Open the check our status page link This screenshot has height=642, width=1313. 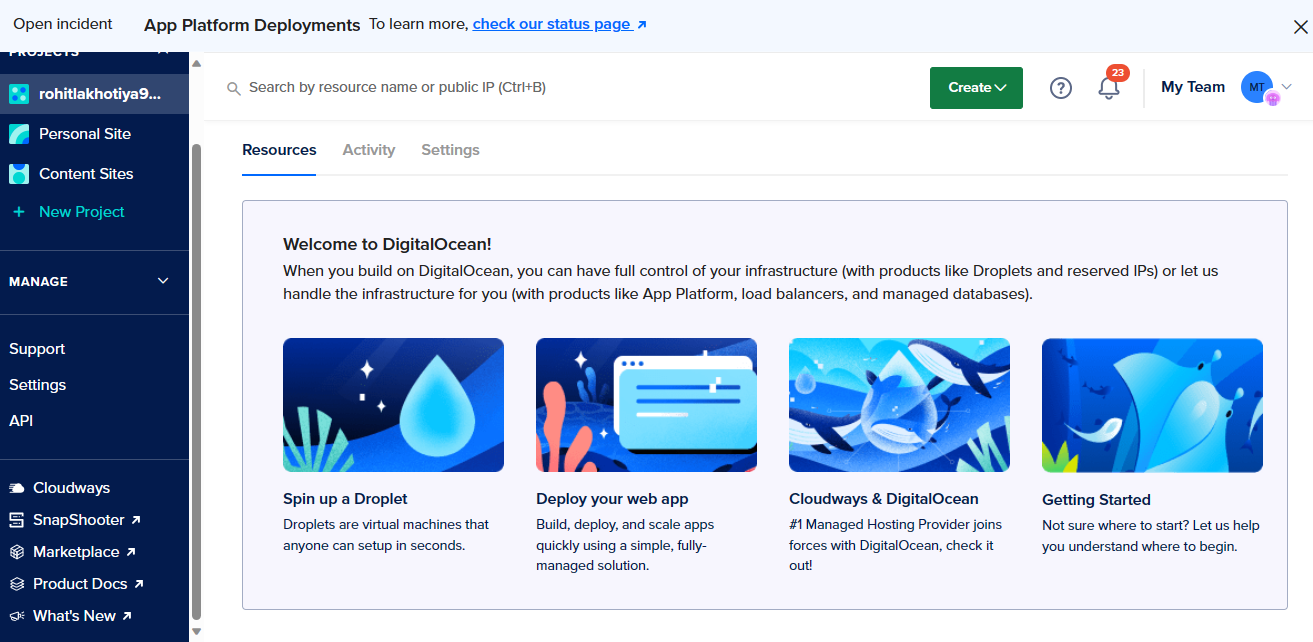553,24
